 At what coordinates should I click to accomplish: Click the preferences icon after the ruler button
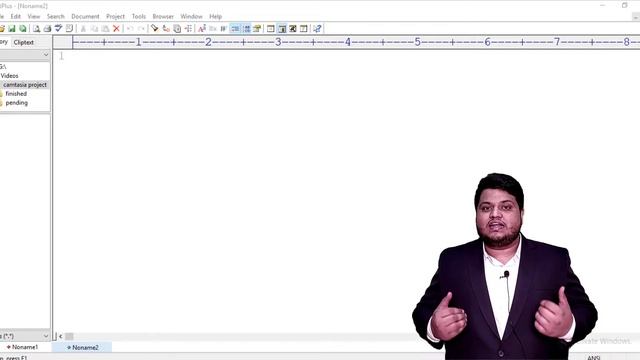[x=257, y=29]
